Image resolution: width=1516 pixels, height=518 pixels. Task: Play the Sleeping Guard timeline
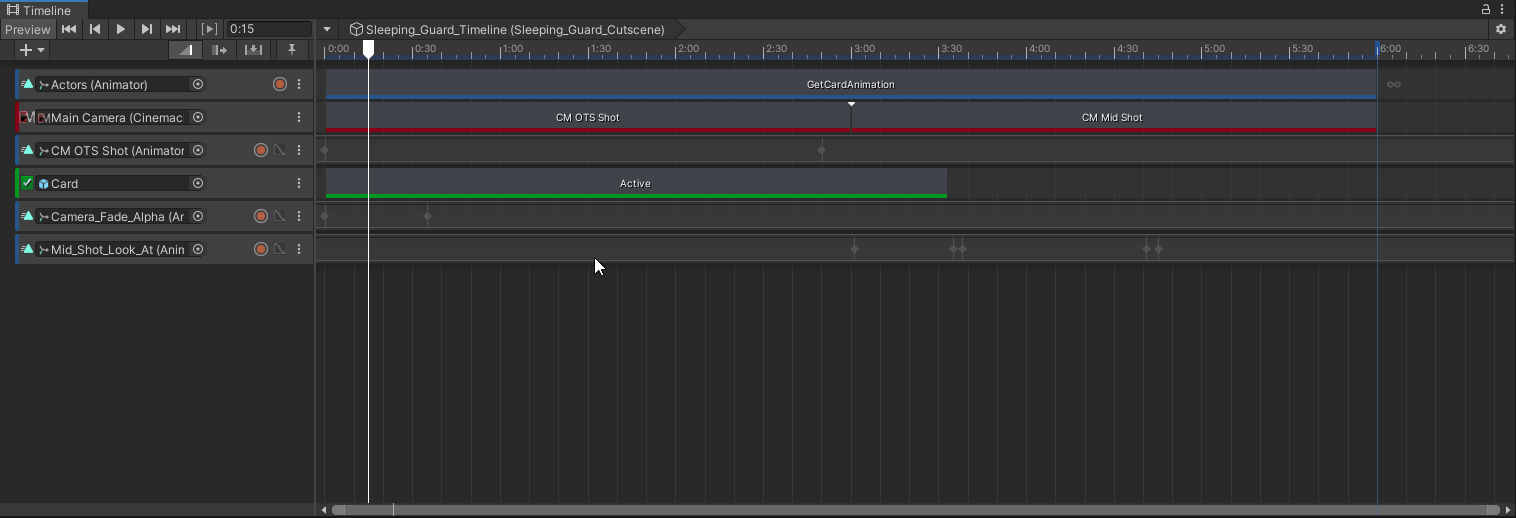pyautogui.click(x=121, y=29)
